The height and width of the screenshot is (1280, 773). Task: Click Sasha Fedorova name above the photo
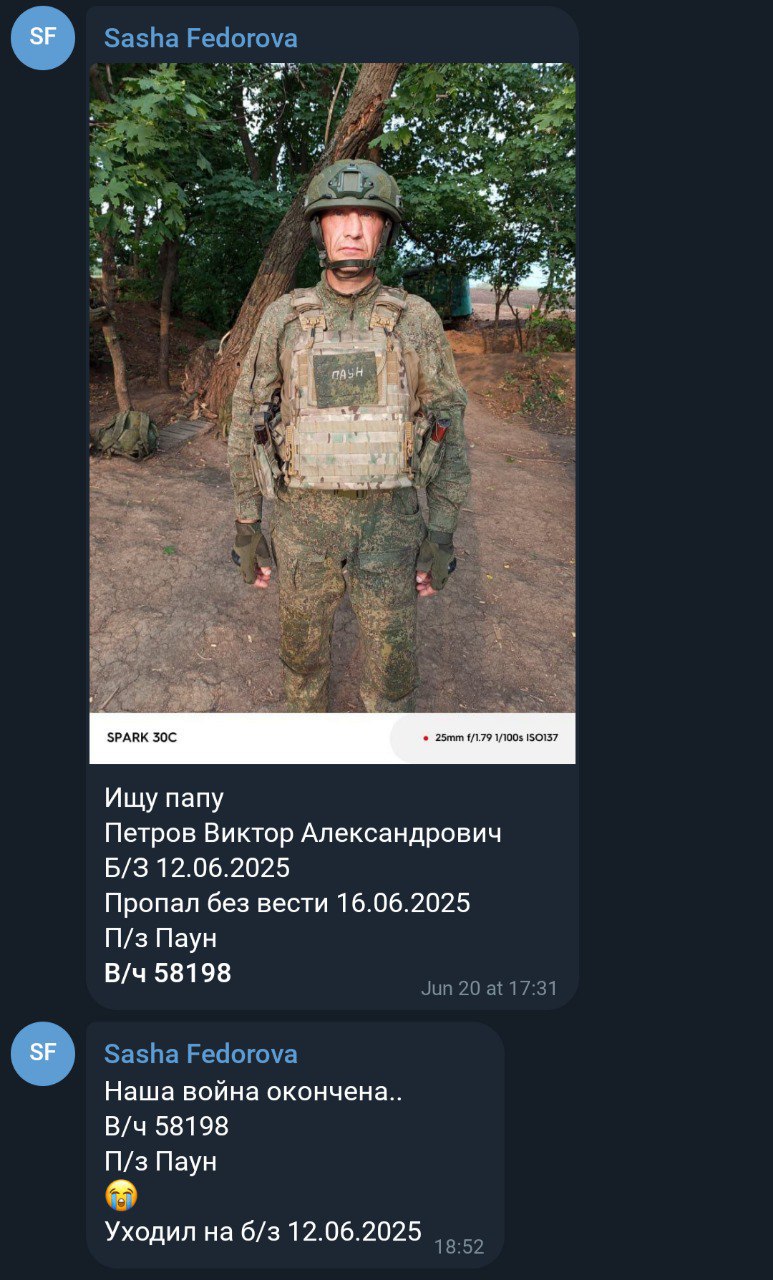point(201,38)
